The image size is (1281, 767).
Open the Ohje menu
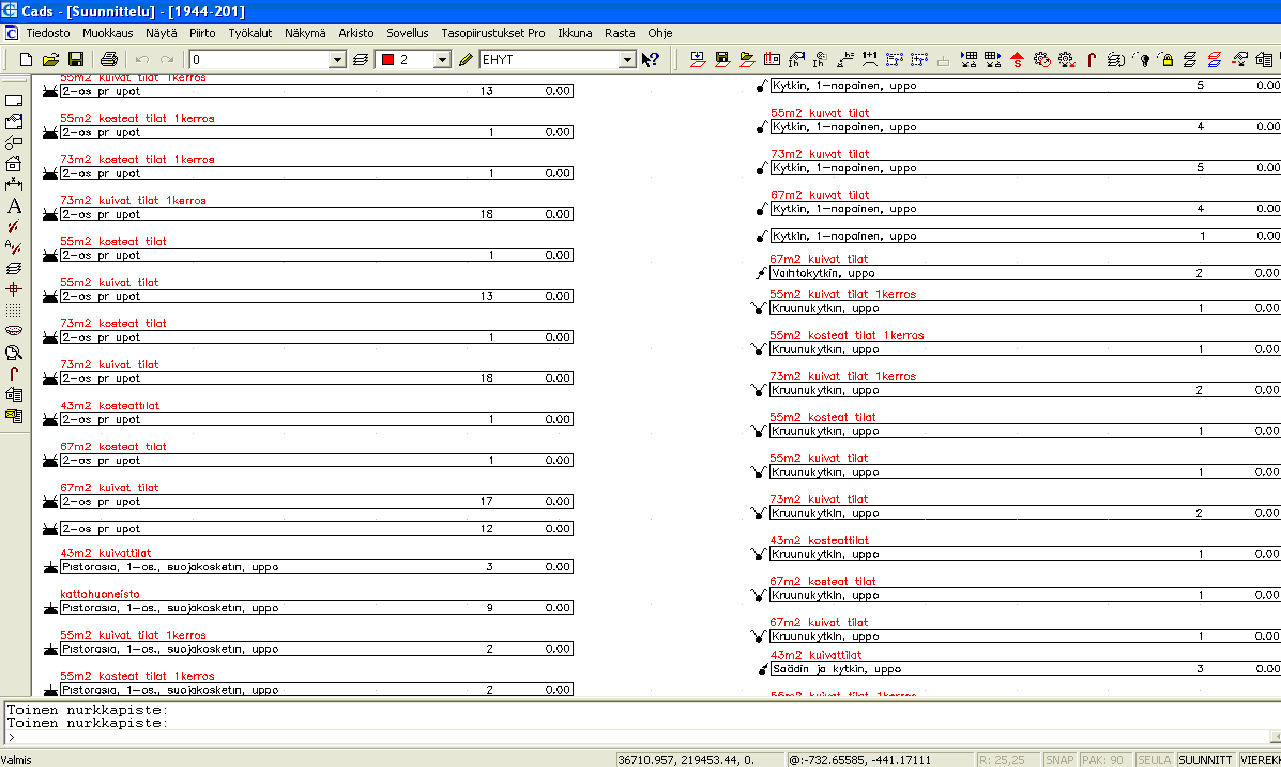coord(660,33)
